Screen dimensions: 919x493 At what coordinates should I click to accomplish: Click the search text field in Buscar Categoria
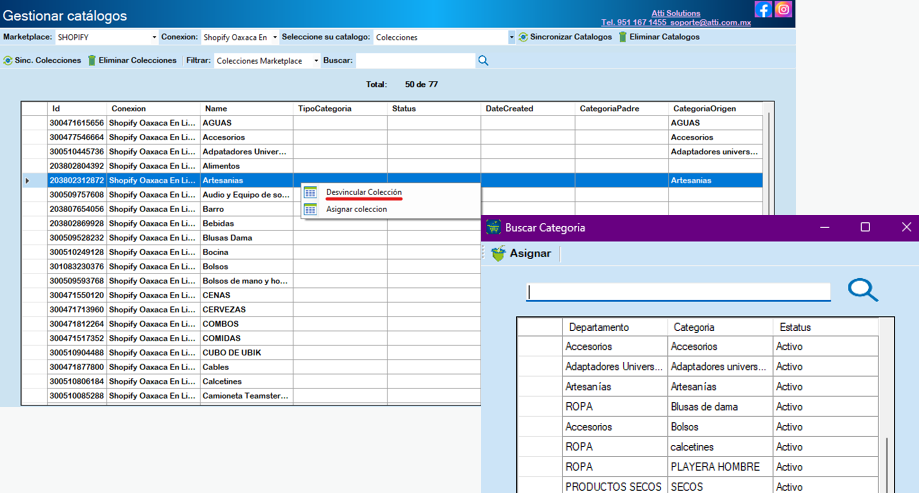coord(678,291)
